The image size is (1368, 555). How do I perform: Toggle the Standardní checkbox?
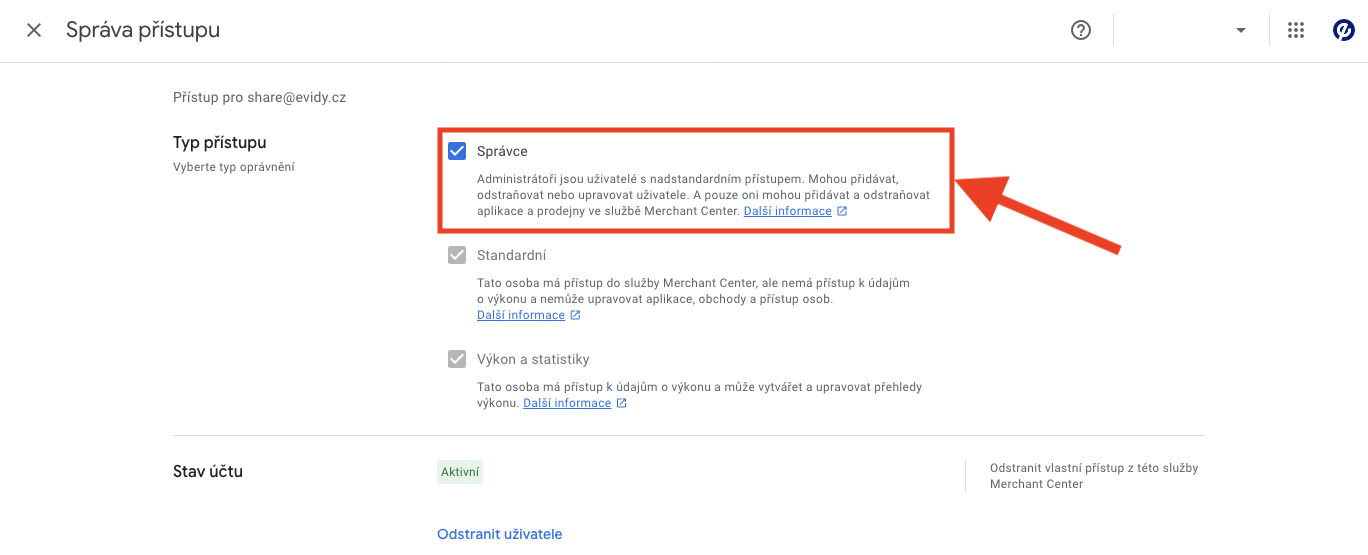(457, 255)
